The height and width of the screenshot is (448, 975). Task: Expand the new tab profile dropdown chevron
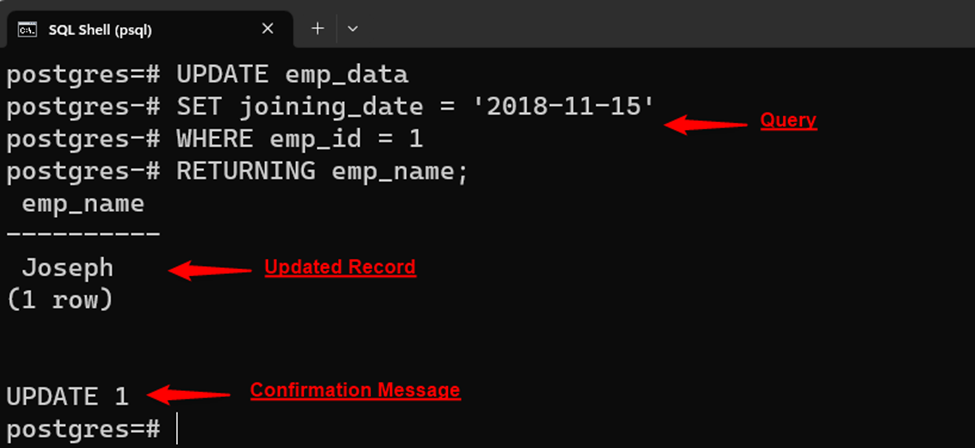[x=352, y=29]
